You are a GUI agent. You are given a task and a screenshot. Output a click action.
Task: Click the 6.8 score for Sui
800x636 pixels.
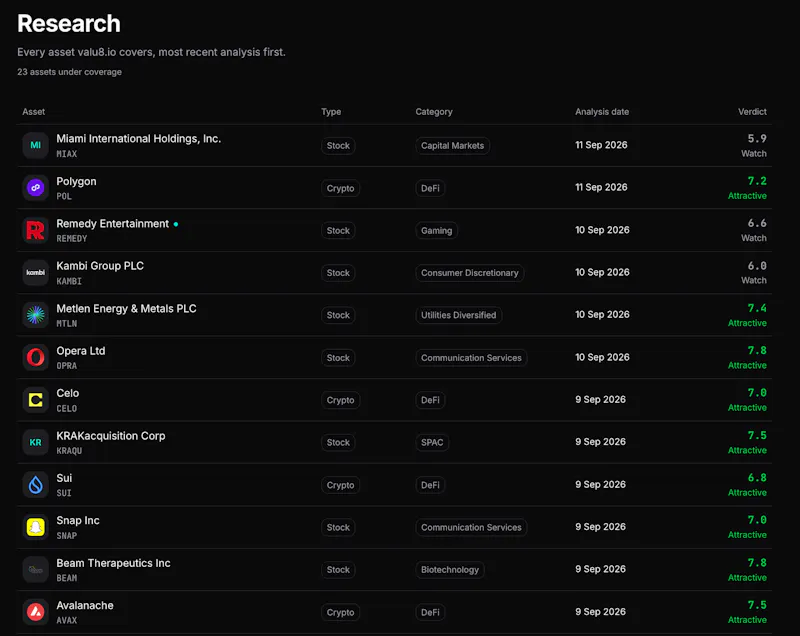point(757,478)
